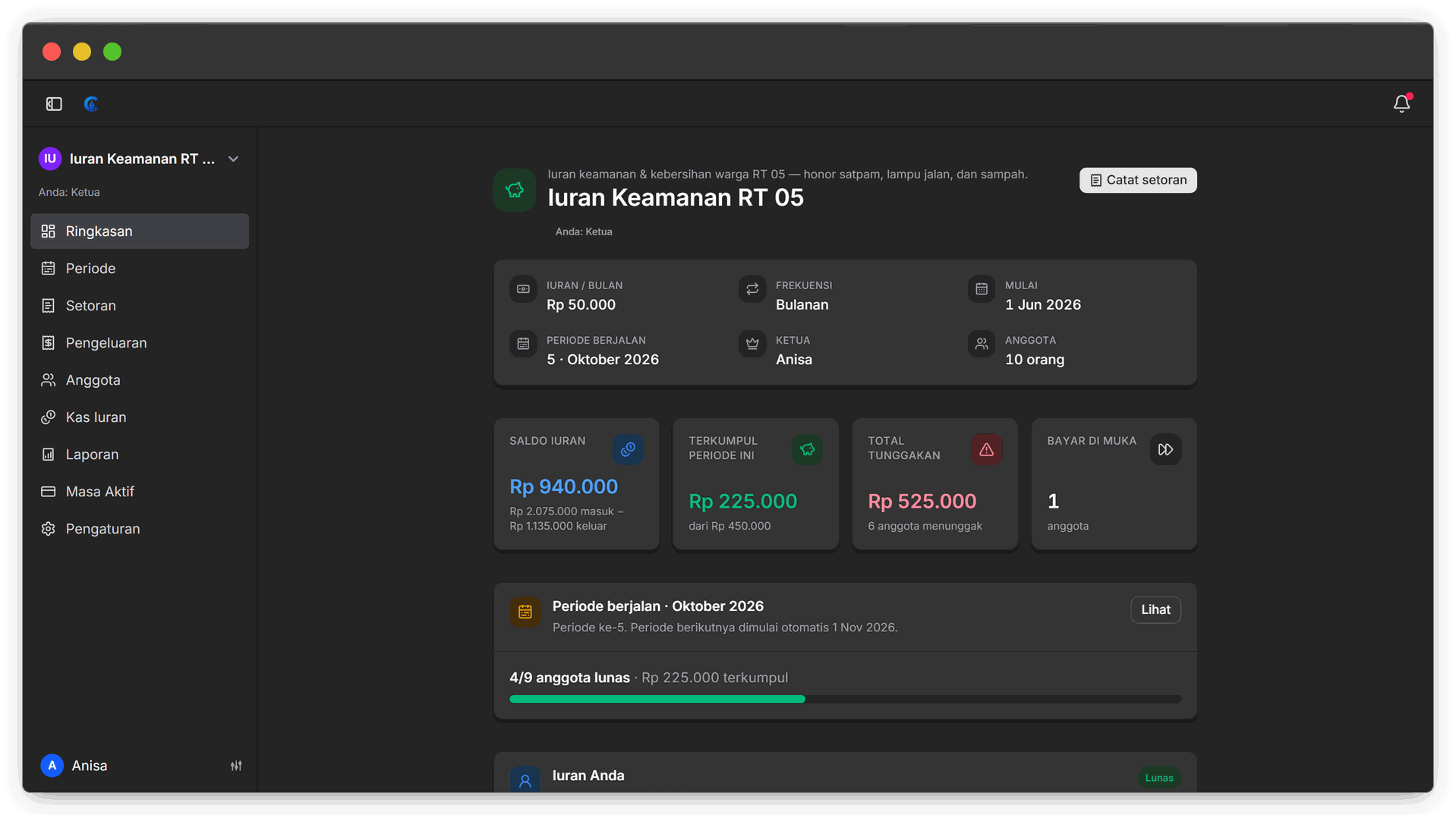The height and width of the screenshot is (815, 1456).
Task: Click the Saldo Iuran coins icon
Action: [x=628, y=450]
